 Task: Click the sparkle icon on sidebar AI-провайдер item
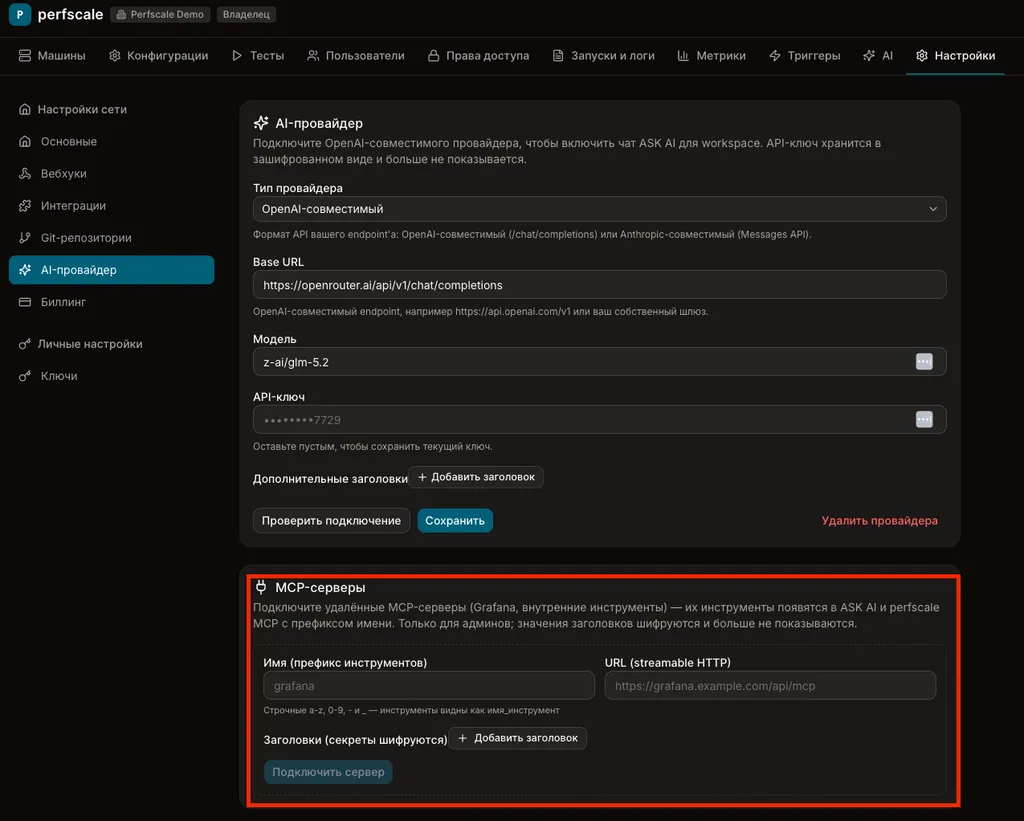pyautogui.click(x=25, y=270)
